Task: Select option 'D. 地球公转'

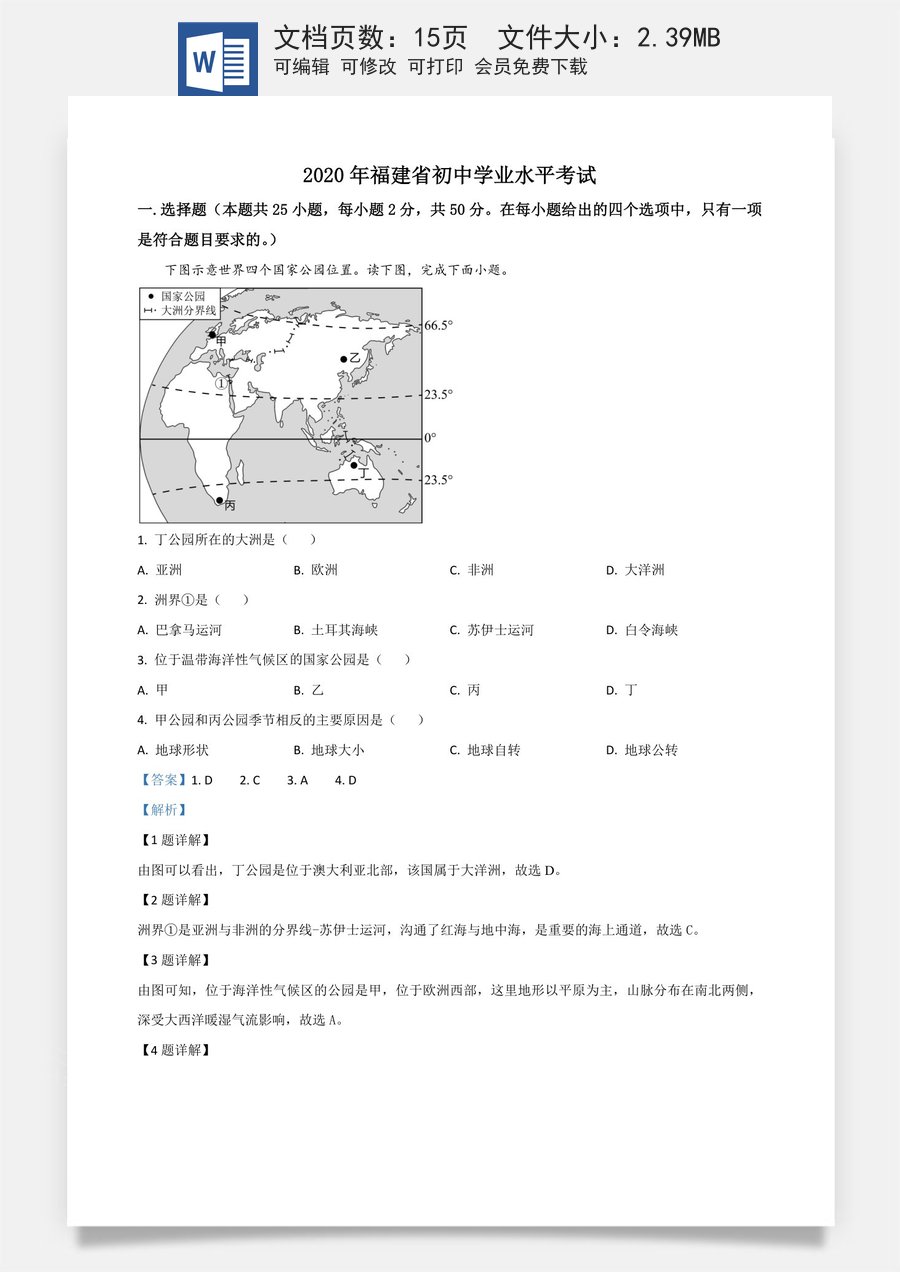Action: (642, 750)
